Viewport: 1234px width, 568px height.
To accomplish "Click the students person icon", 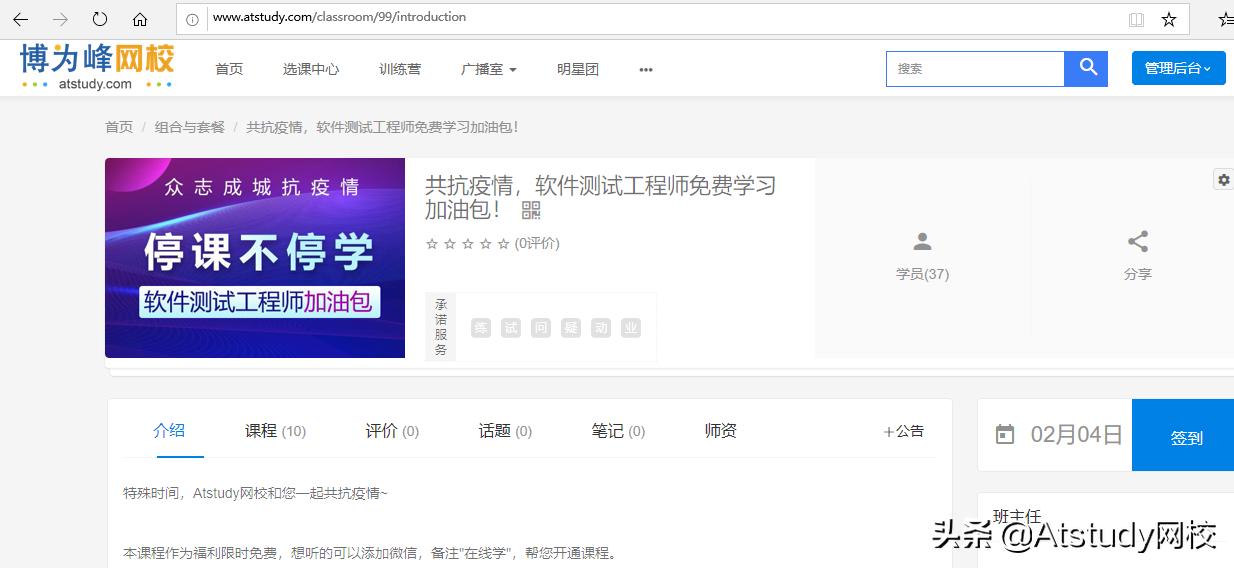I will tap(922, 242).
